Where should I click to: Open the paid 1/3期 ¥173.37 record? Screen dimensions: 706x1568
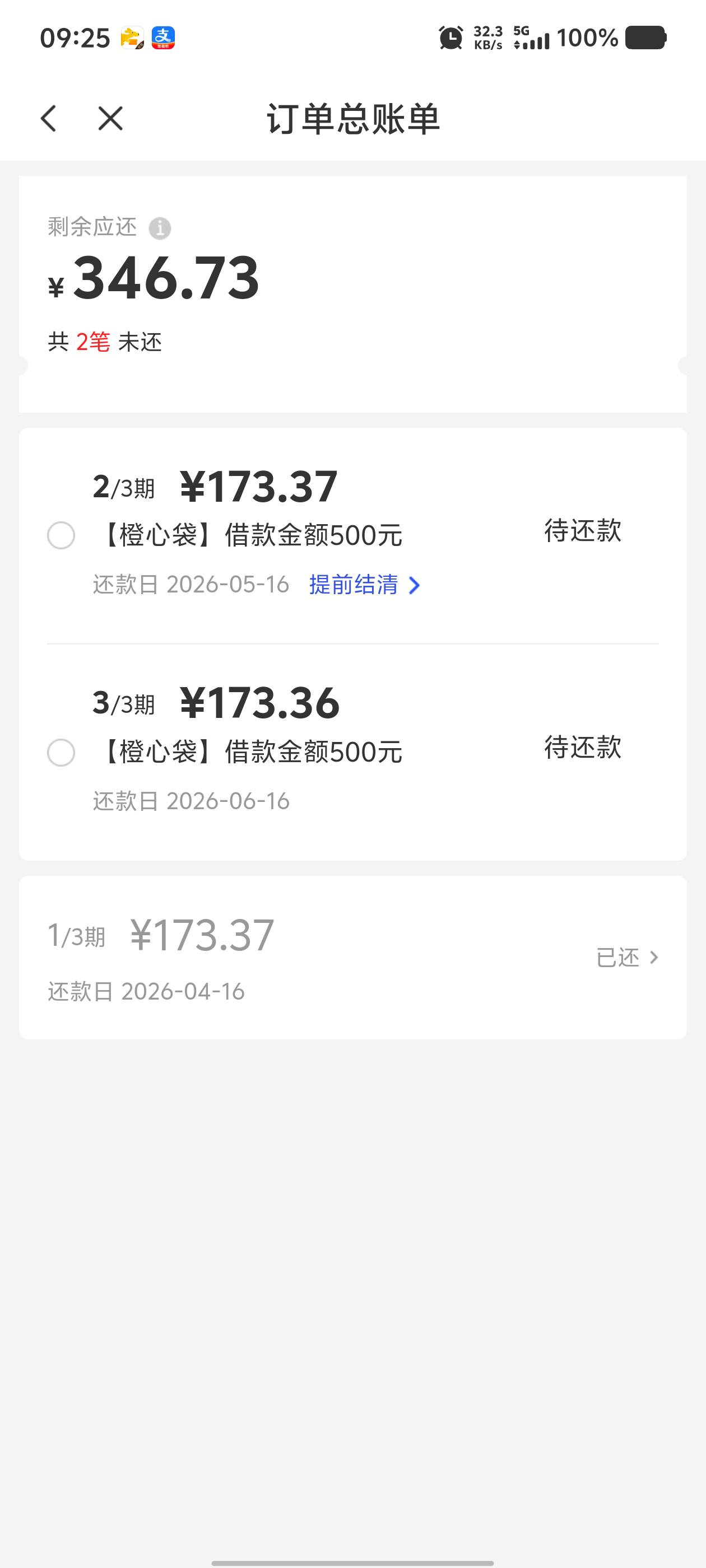click(201, 936)
